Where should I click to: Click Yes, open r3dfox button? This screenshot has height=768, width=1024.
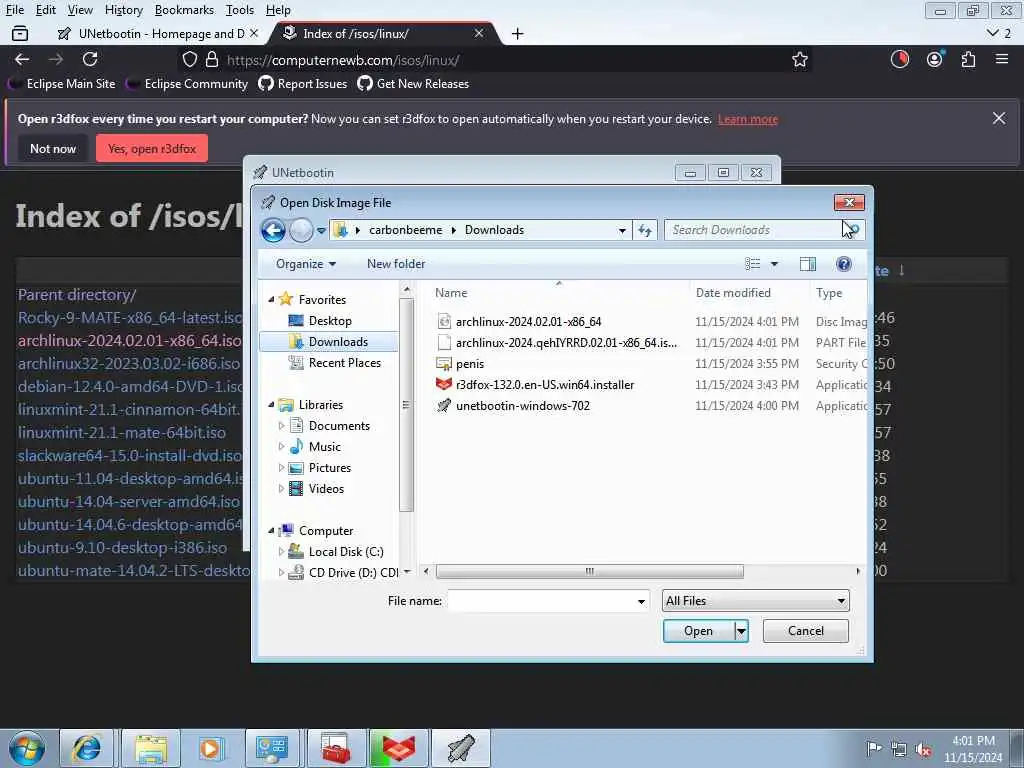point(152,149)
